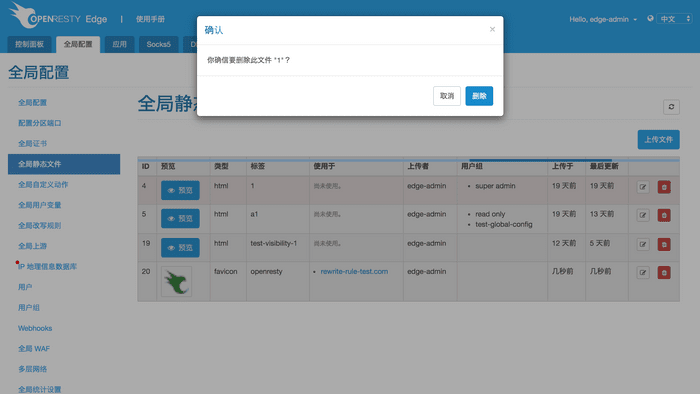
Task: Open the 中文 language dropdown
Action: (x=674, y=19)
